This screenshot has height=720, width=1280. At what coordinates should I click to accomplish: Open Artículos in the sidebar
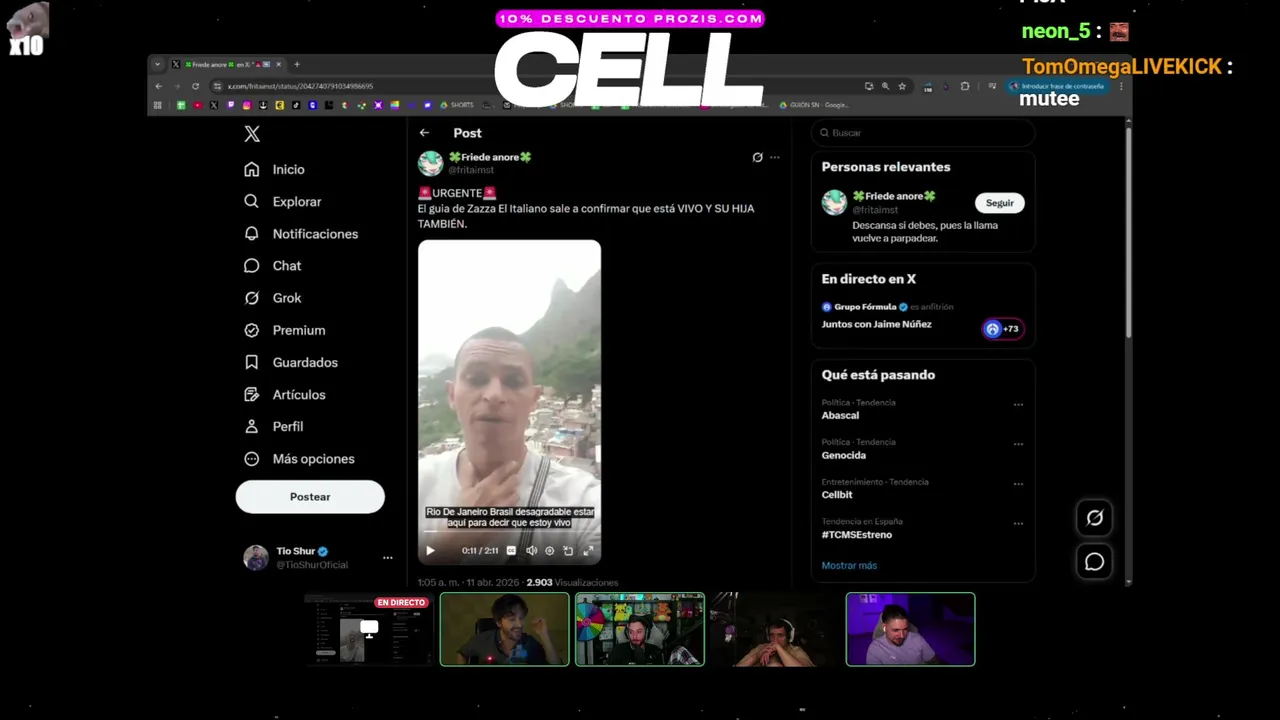(x=285, y=394)
